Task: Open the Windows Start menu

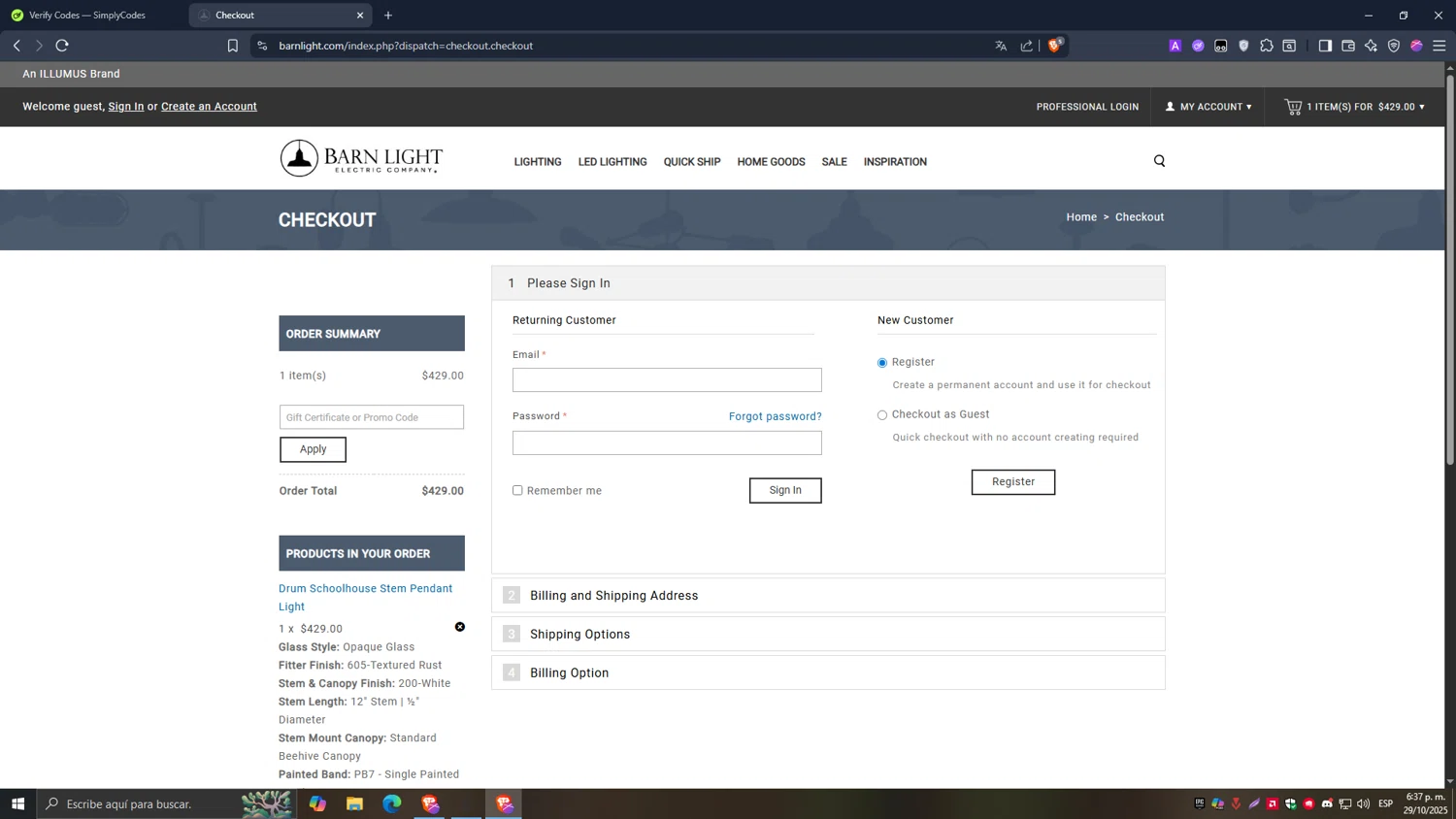Action: pos(17,803)
